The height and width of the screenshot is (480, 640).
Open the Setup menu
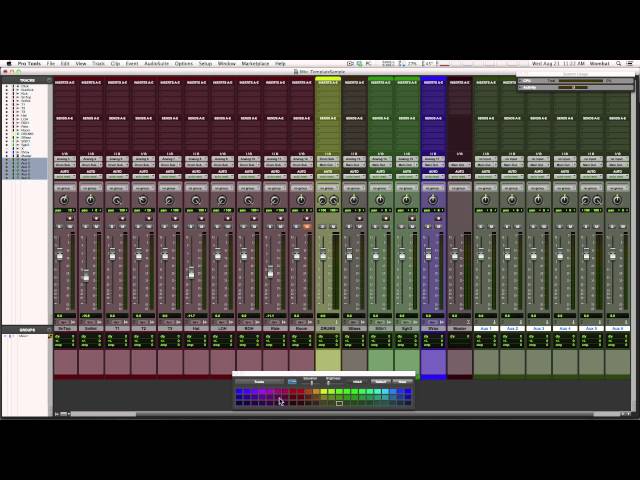[x=205, y=64]
